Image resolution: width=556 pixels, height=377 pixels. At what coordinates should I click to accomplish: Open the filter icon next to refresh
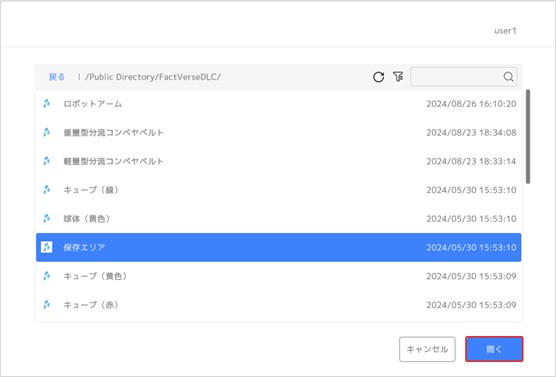[398, 77]
